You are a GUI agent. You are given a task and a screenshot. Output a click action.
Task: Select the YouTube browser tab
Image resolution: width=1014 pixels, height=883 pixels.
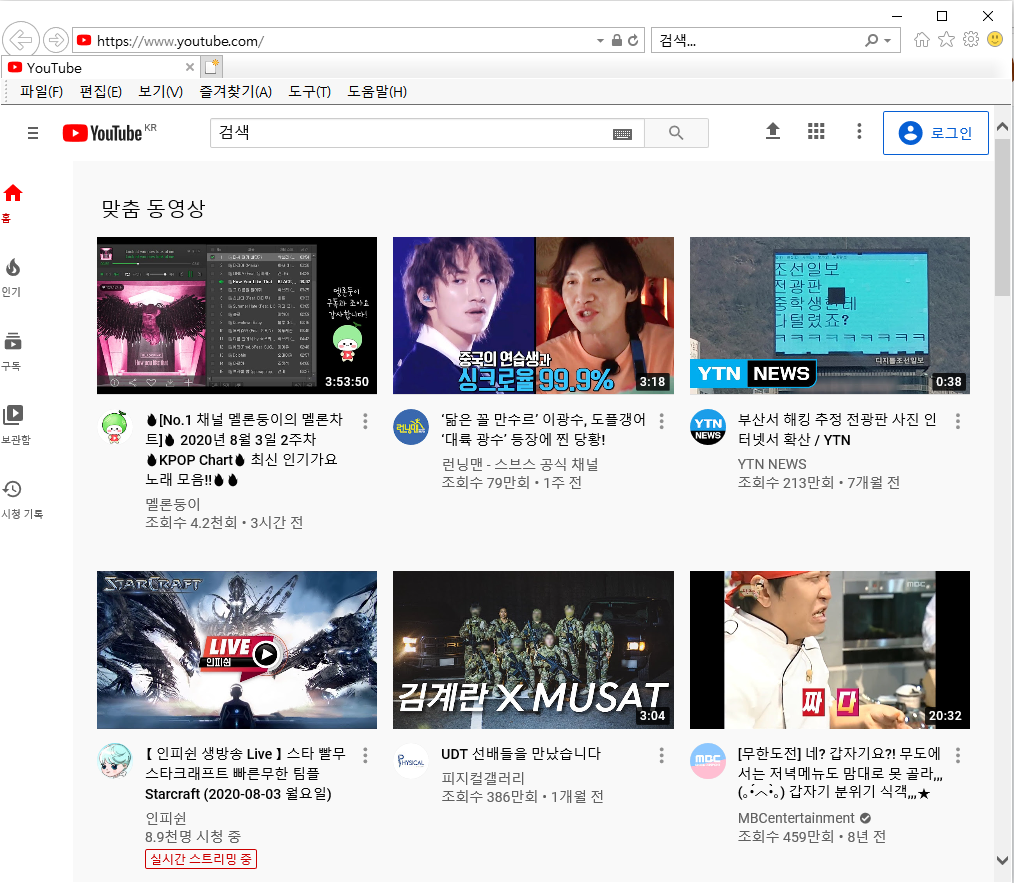click(x=100, y=67)
